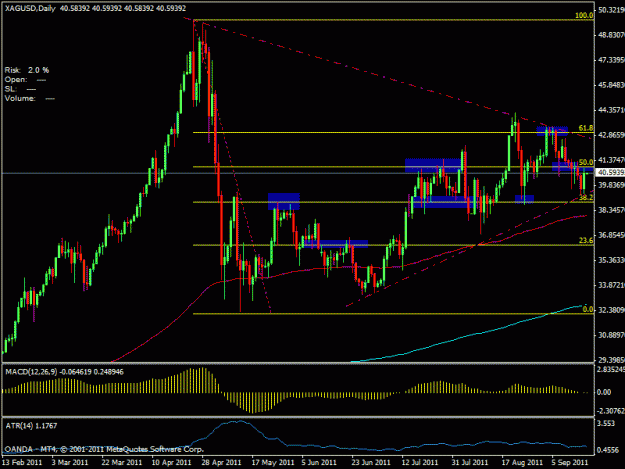Click the 47.3395 price axis value
The width and height of the screenshot is (625, 469).
tap(611, 60)
